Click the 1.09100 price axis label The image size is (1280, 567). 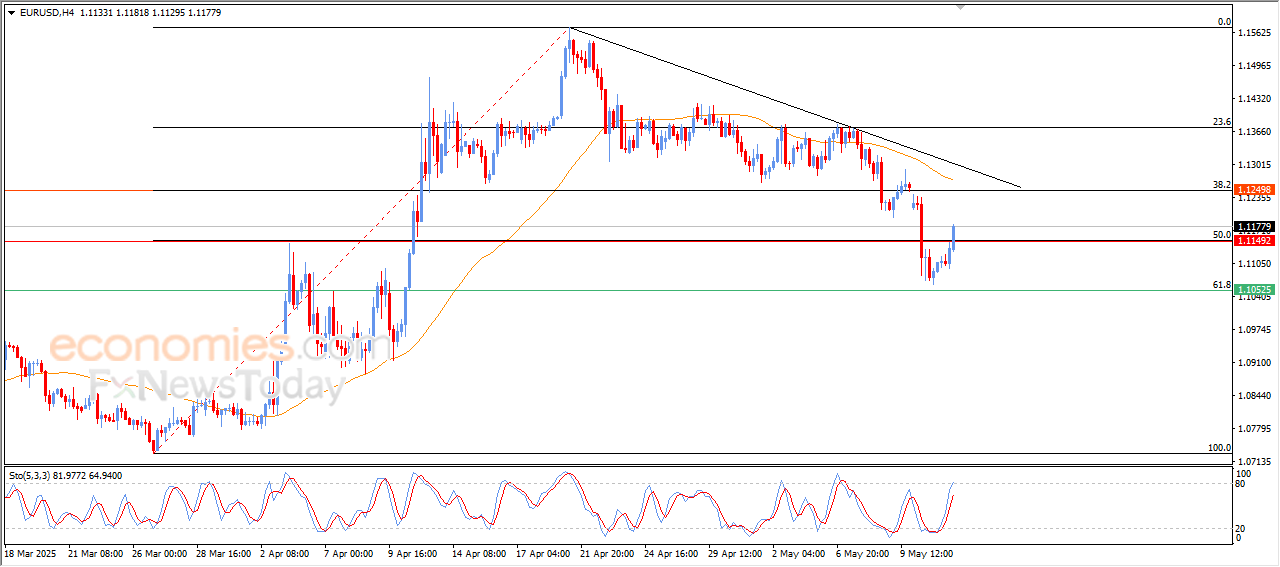coord(1254,363)
